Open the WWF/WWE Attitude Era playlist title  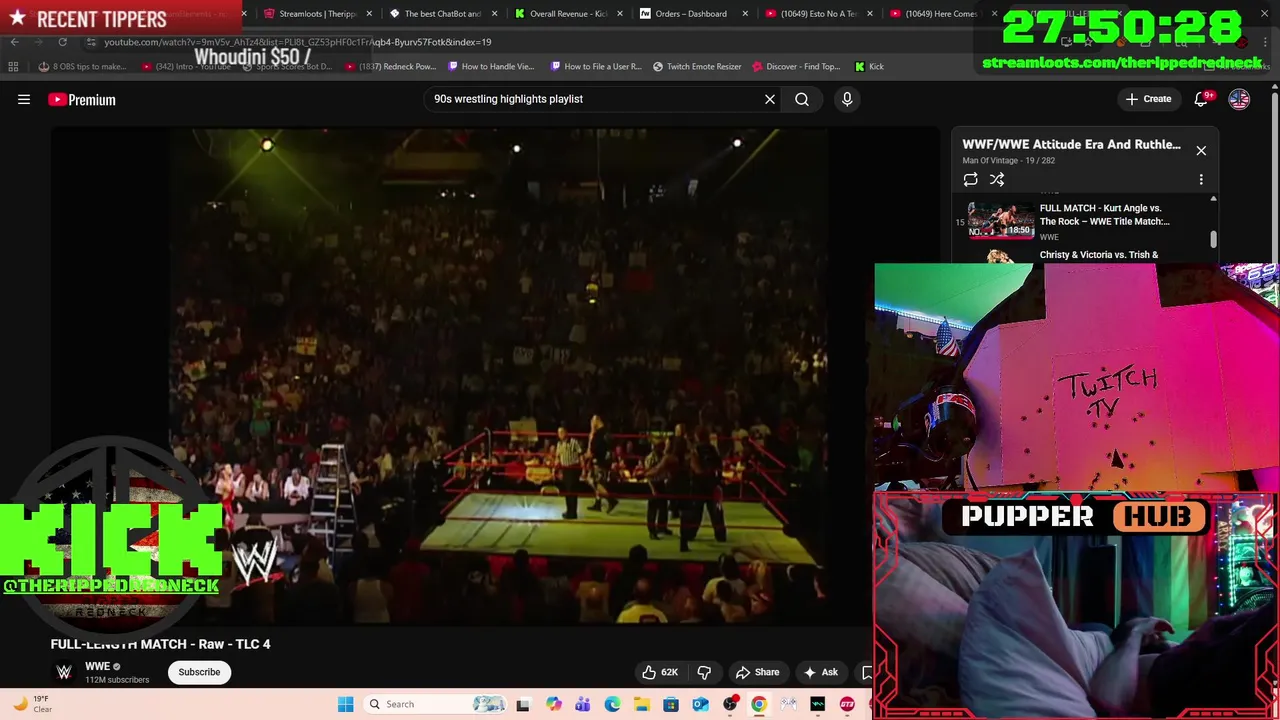pos(1071,144)
